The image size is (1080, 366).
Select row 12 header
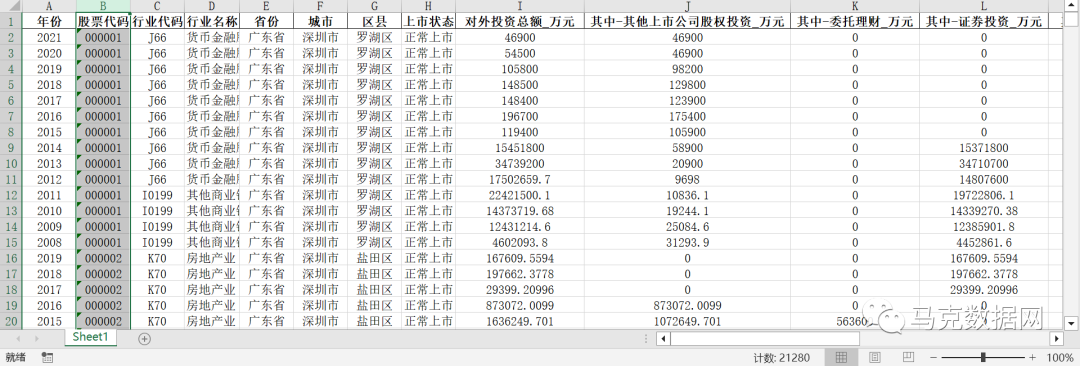tap(11, 196)
